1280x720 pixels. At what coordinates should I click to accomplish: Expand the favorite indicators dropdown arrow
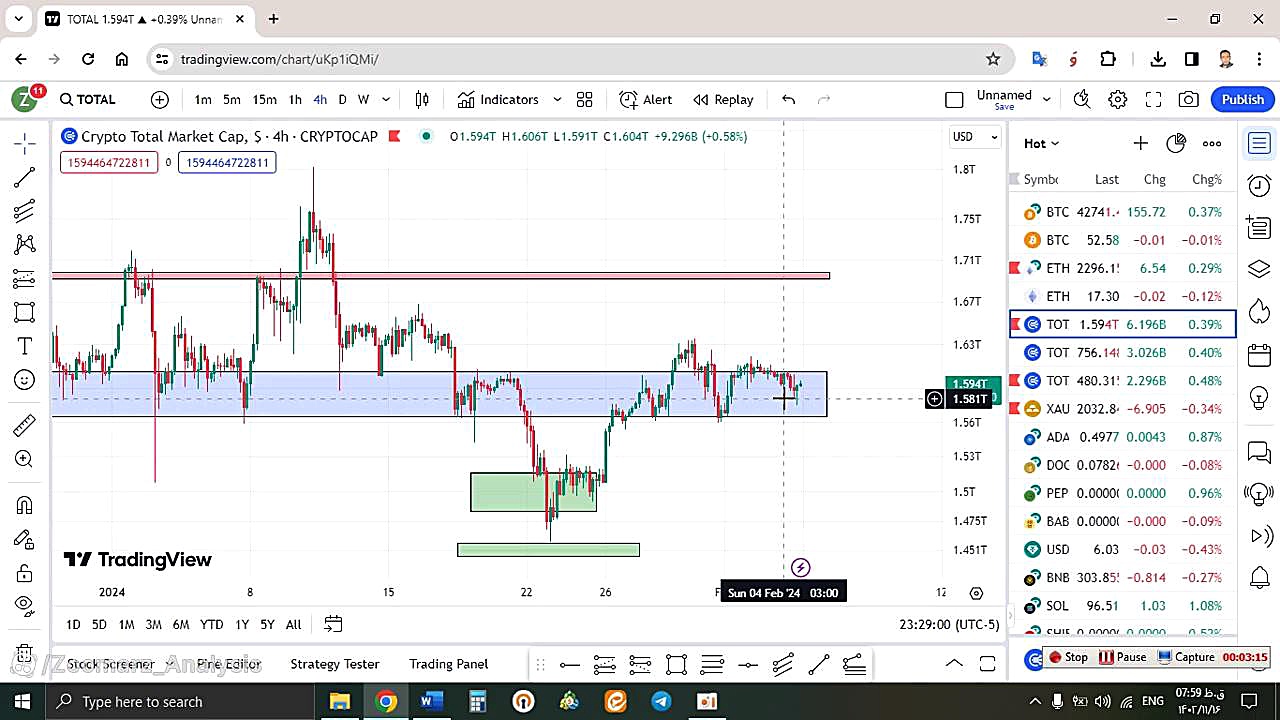pos(557,99)
